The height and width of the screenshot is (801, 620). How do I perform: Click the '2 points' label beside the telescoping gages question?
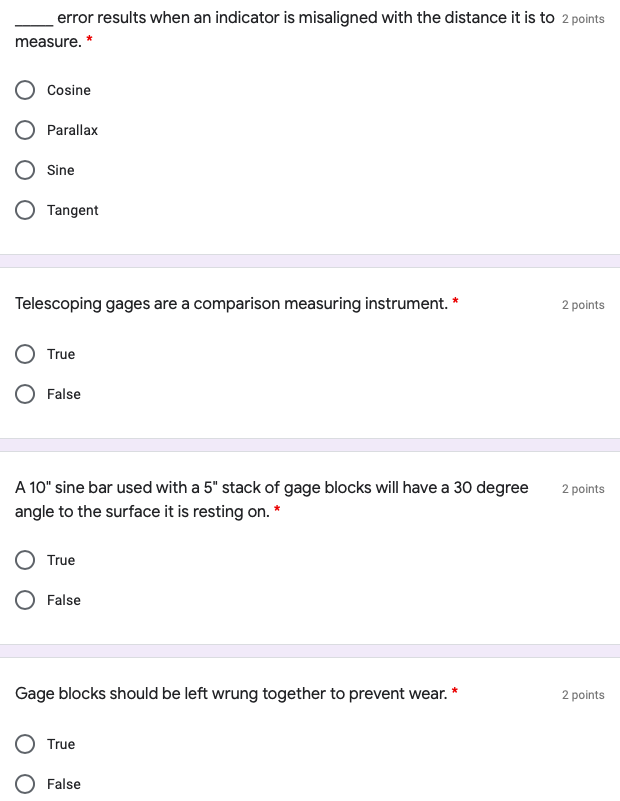583,305
